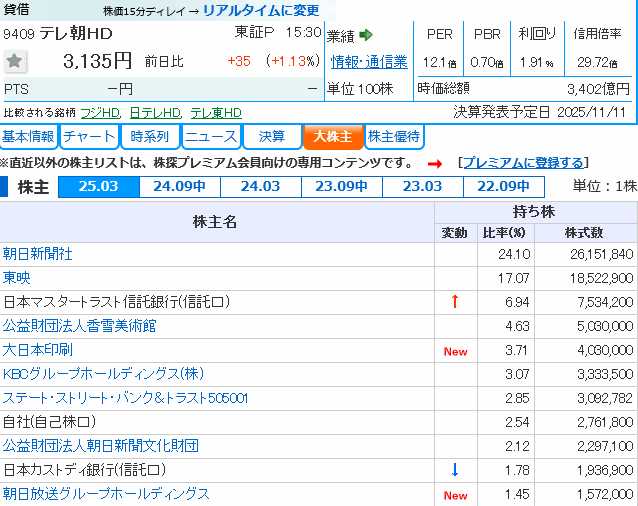Open shareholder 朝日新聞社 link

point(37,254)
